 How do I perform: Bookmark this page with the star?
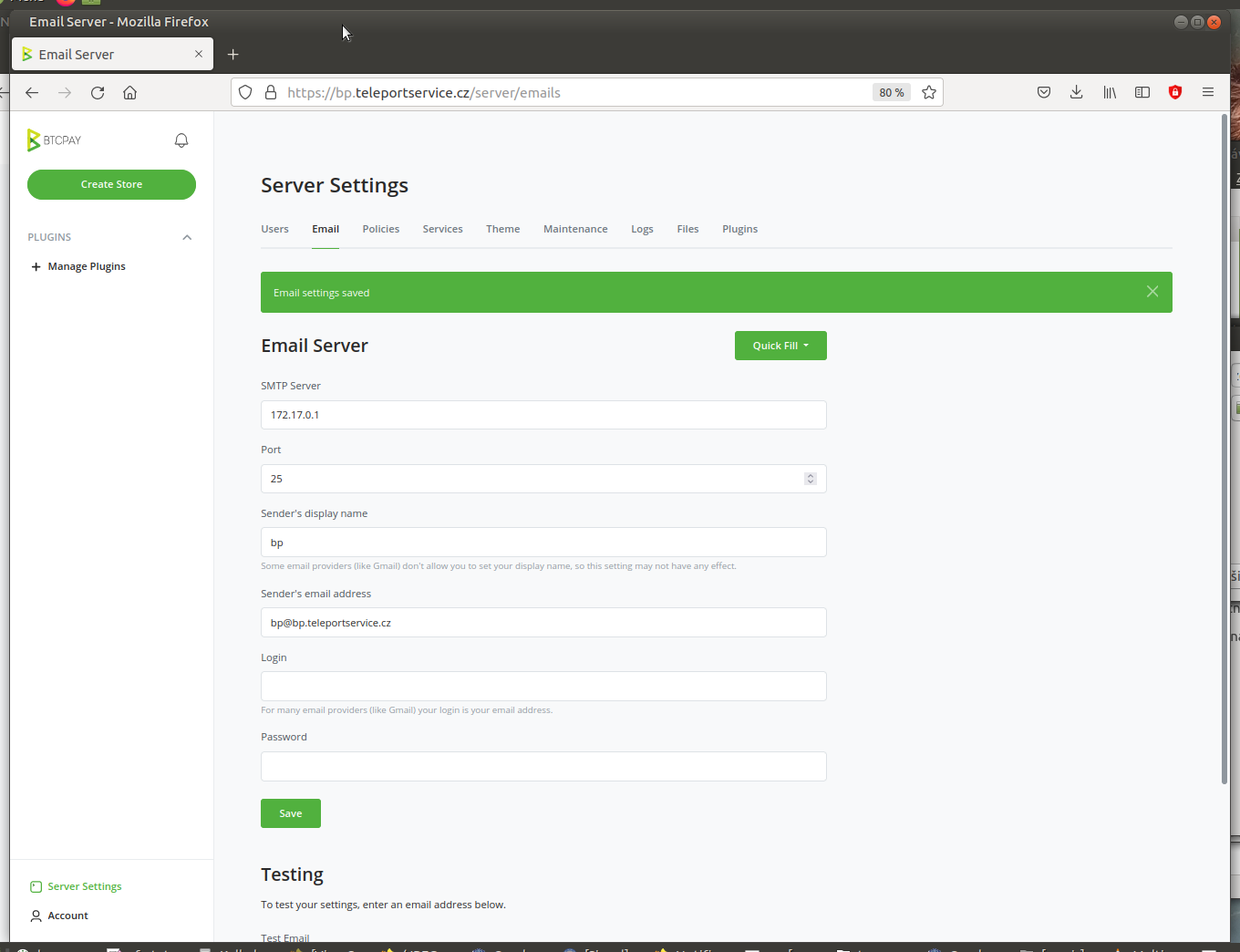click(x=929, y=92)
